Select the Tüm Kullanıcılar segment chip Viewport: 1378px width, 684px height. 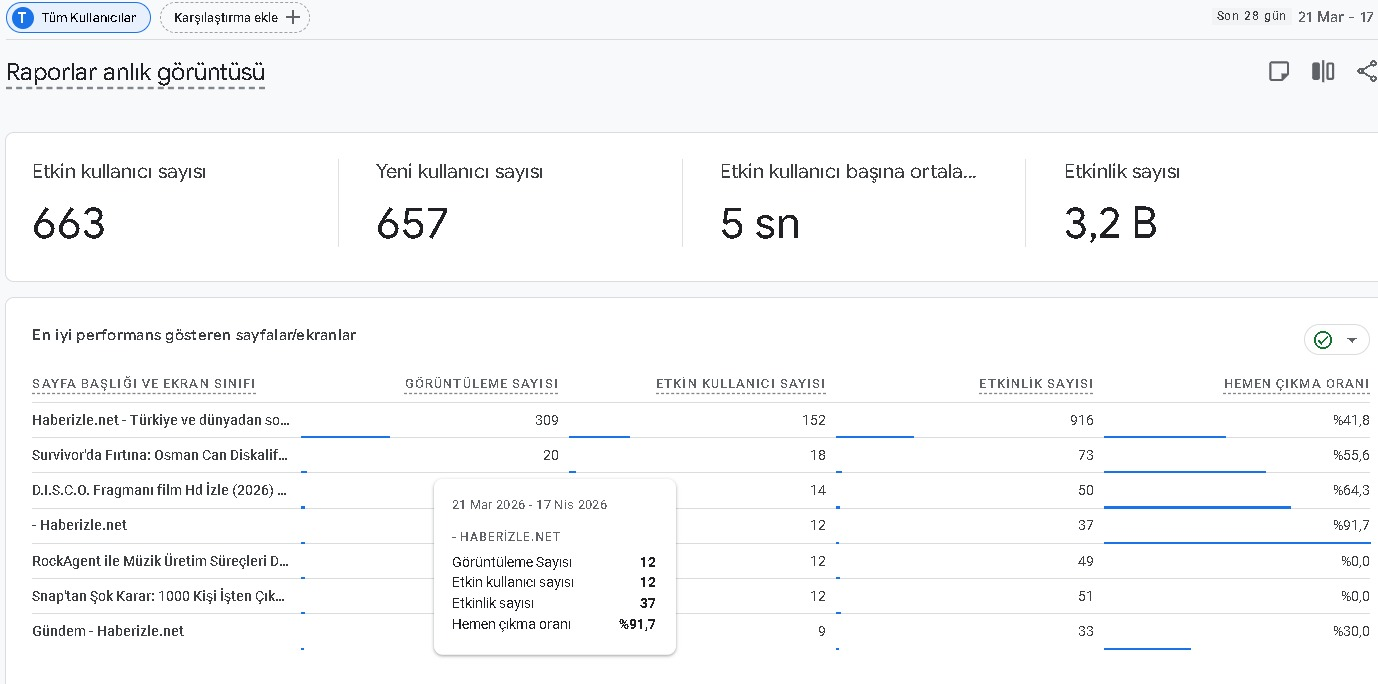pos(78,18)
